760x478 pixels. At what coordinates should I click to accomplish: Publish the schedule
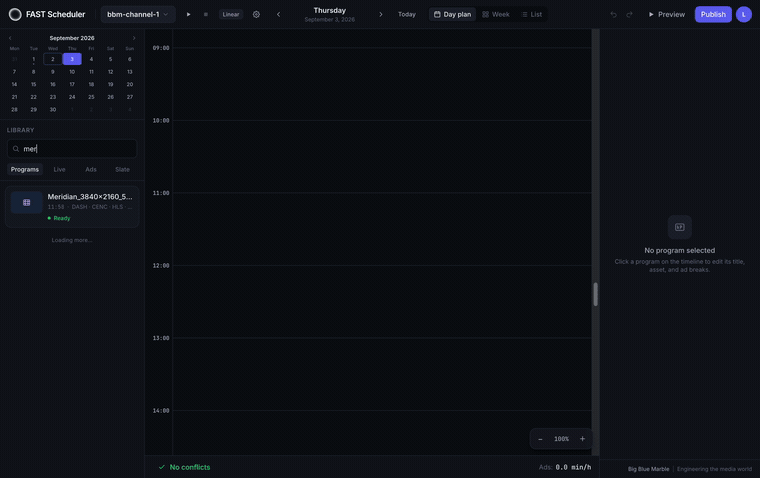[x=713, y=15]
